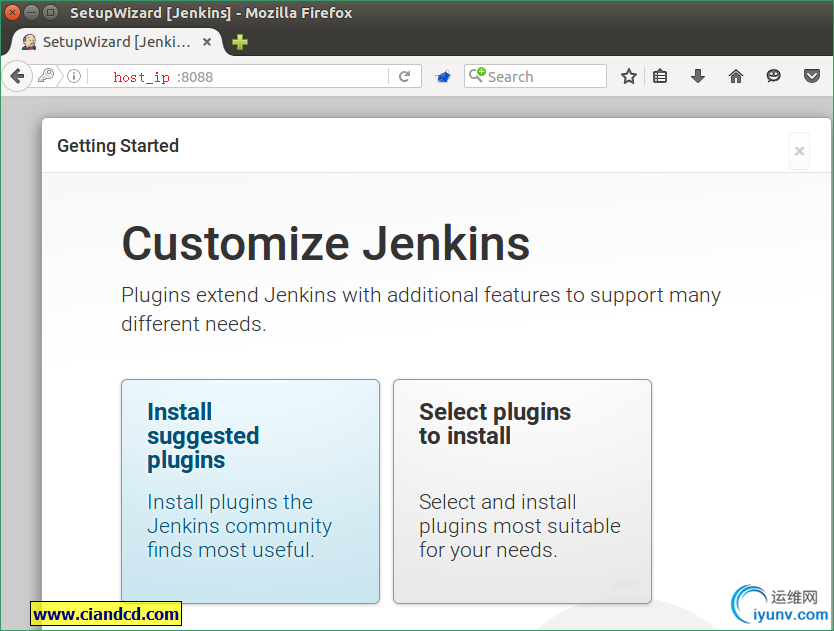Screen dimensions: 834x631
Task: Click the blue extension icon beside address bar
Action: click(x=443, y=77)
